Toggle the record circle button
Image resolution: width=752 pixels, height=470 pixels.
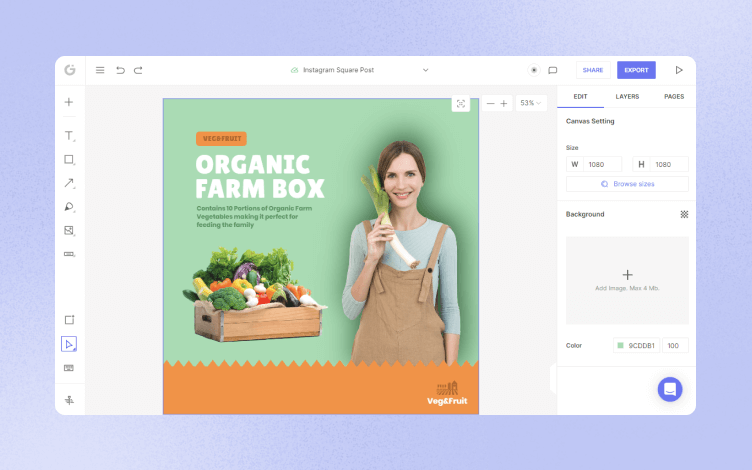[534, 70]
